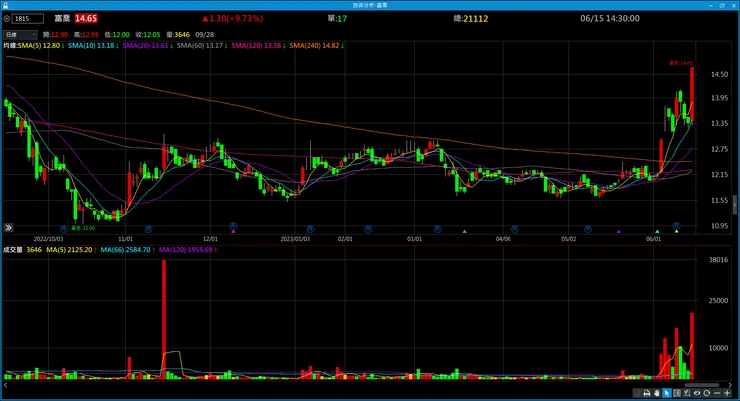740x401 pixels.
Task: Click the refresh circle icon
Action: pos(706,393)
